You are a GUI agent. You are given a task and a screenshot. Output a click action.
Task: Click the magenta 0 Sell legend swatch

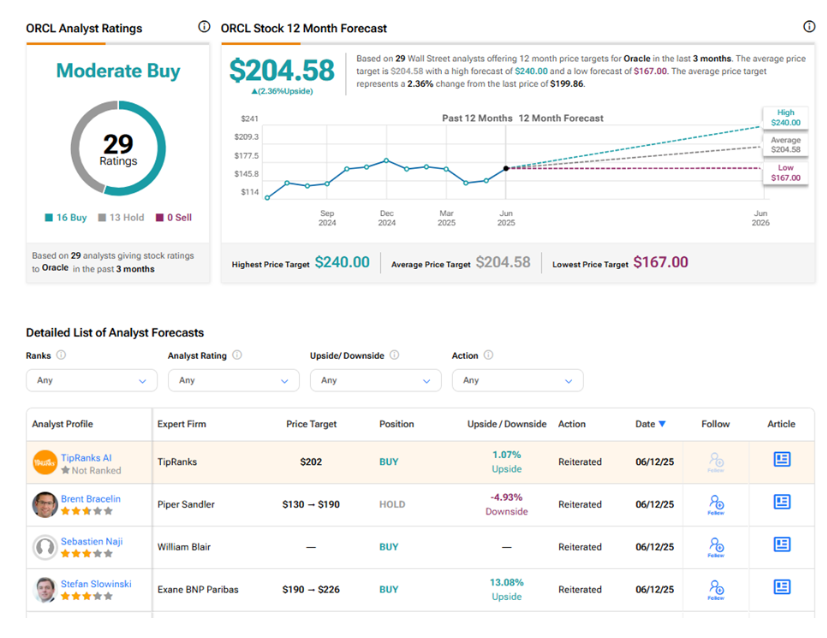(x=160, y=218)
